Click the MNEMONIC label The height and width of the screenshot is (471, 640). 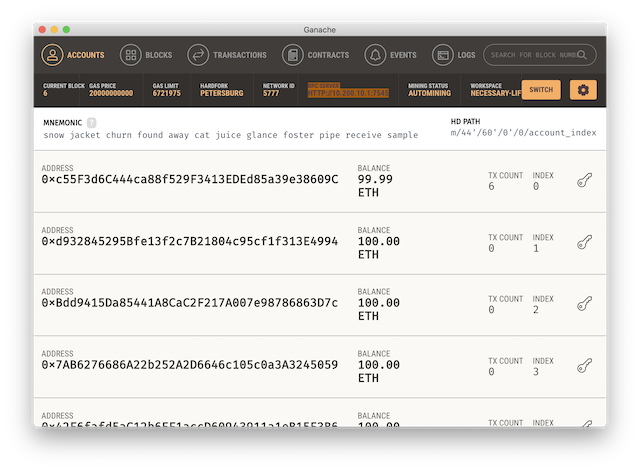pyautogui.click(x=62, y=123)
